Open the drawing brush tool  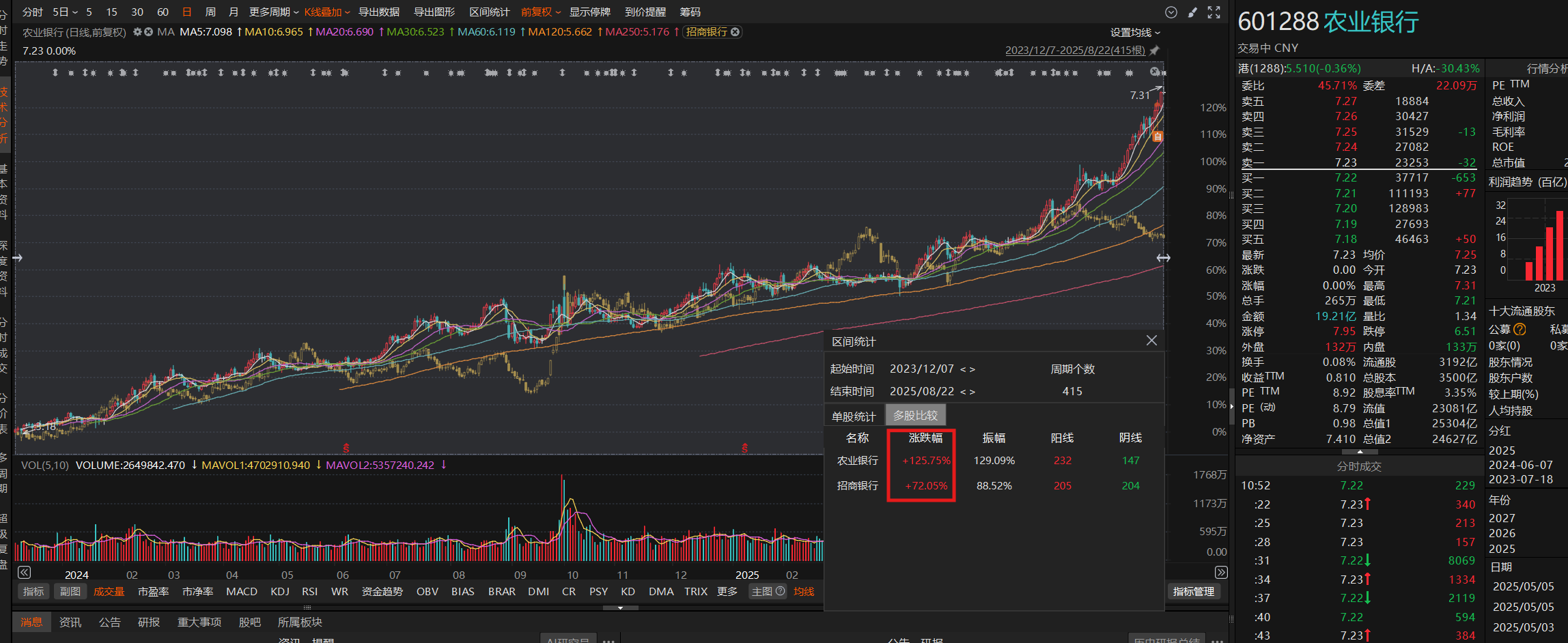click(x=1192, y=12)
